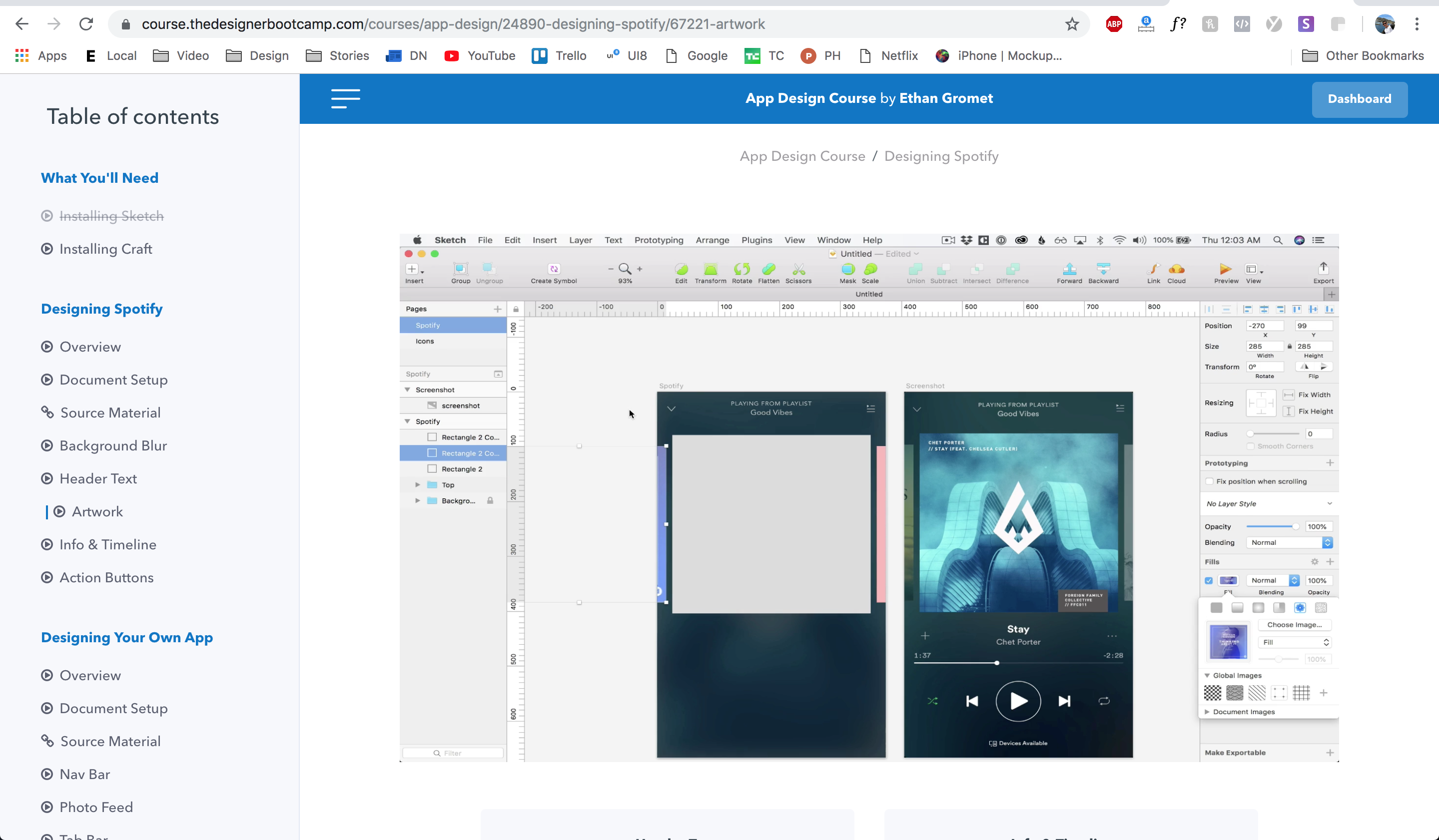Bookmark this page with the star icon
The image size is (1439, 840).
(x=1072, y=24)
